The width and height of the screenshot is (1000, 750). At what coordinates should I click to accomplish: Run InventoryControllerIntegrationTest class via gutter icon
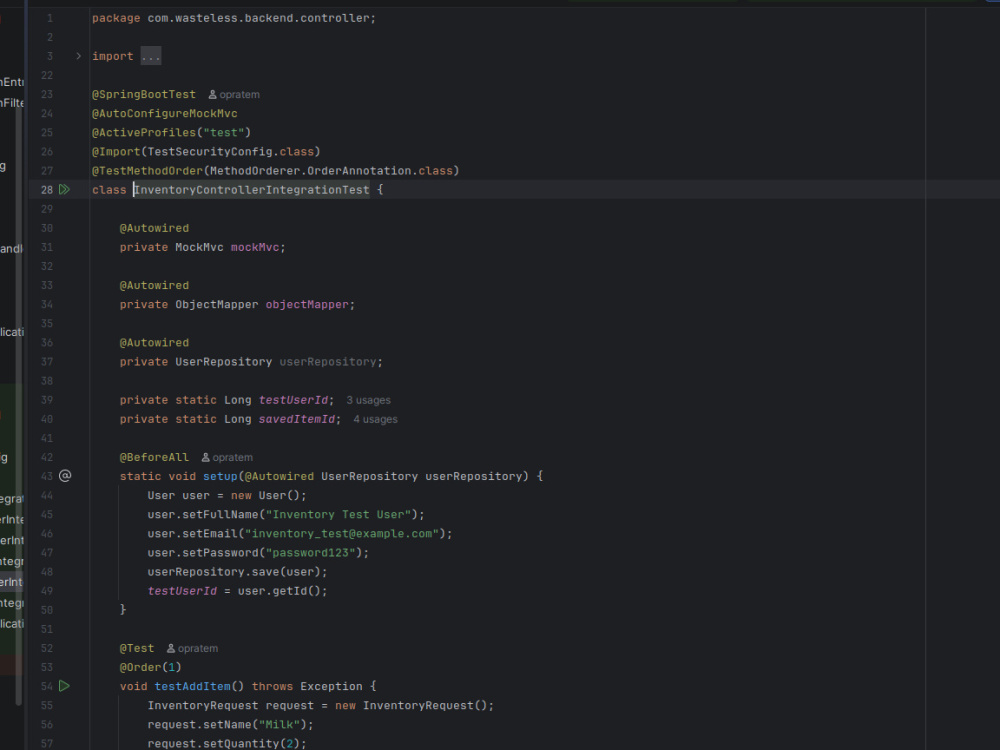(64, 189)
